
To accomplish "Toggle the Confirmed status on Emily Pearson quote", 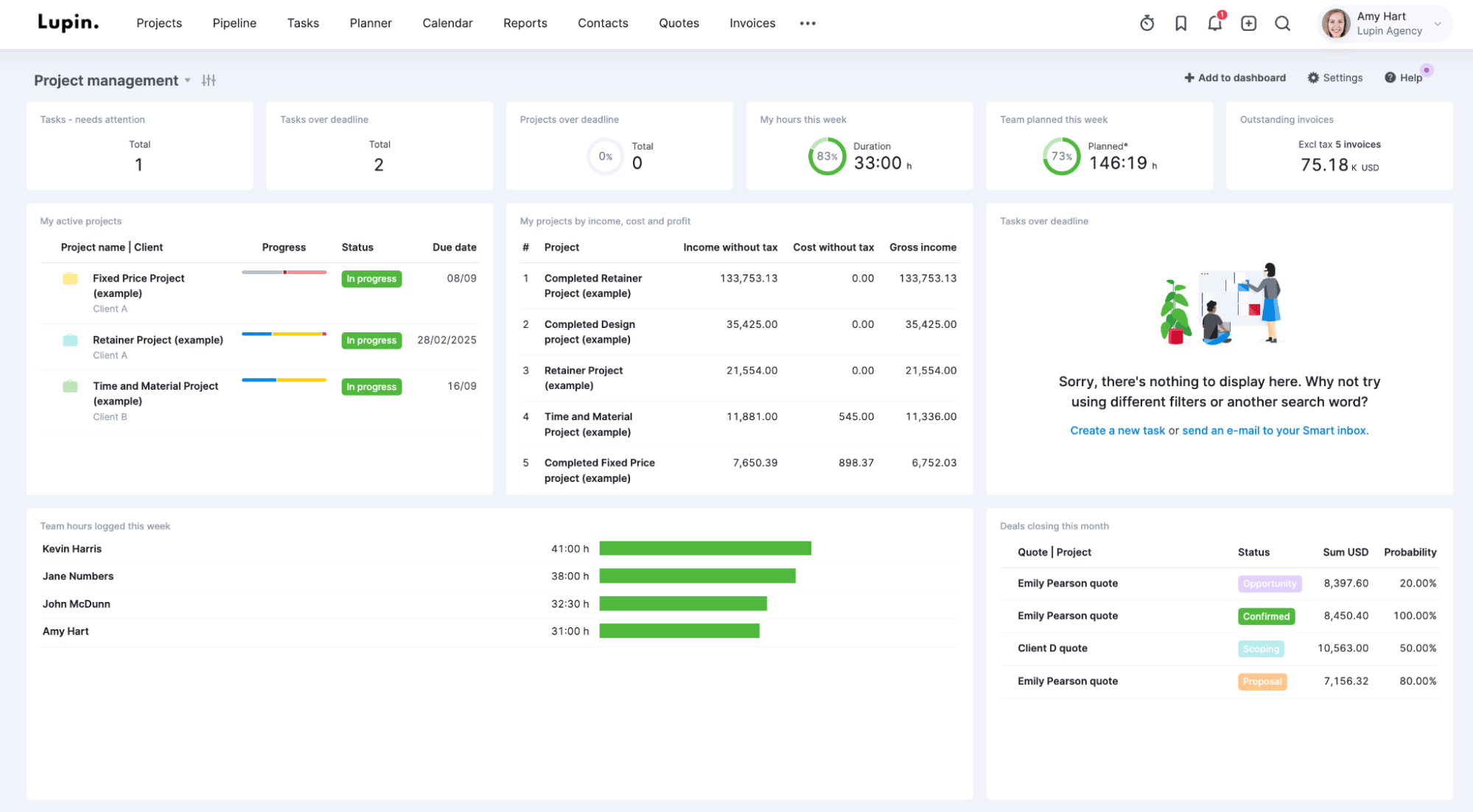I will point(1265,616).
